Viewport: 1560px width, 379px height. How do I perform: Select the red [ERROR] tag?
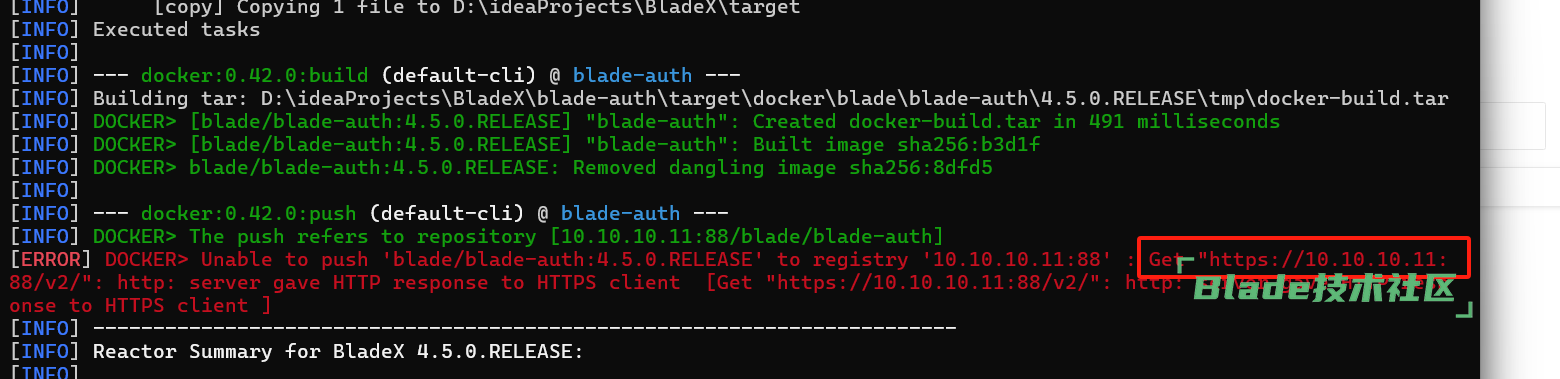click(x=45, y=260)
